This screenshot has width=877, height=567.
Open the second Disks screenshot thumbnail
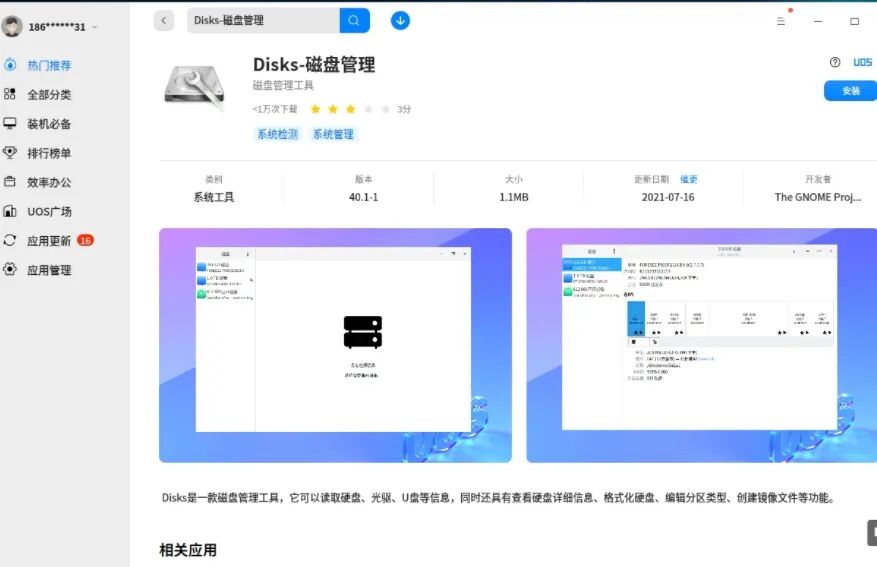pos(701,345)
